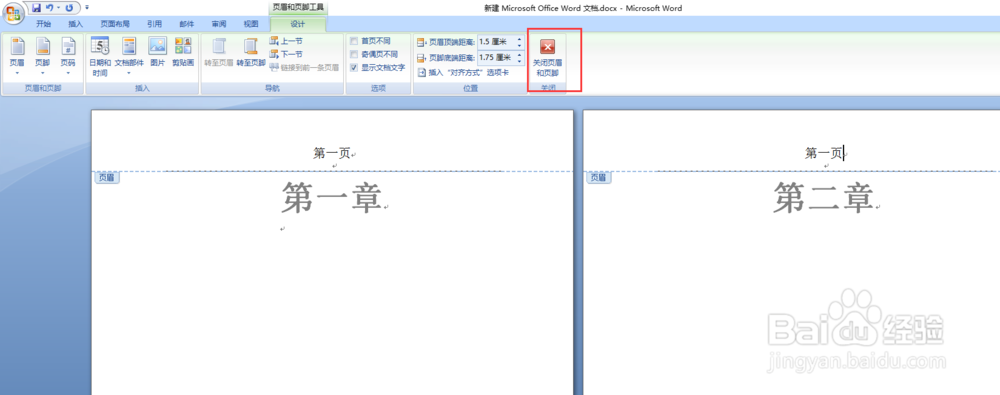Click the 页脚底端距离 value field showing 1.75 厘米
The width and height of the screenshot is (1000, 395).
(496, 57)
